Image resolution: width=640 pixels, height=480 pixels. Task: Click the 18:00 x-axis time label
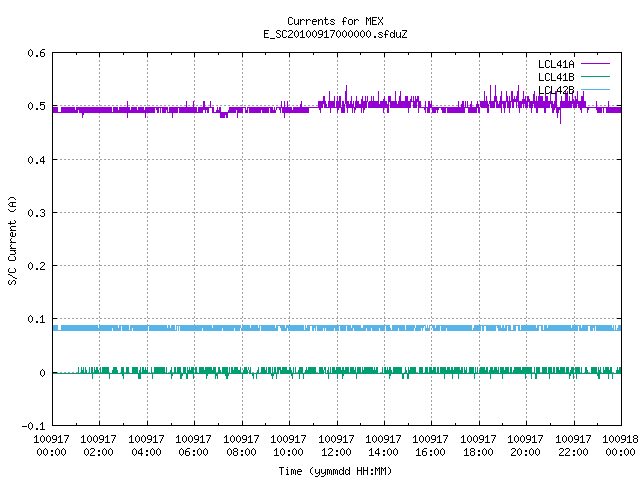point(478,452)
